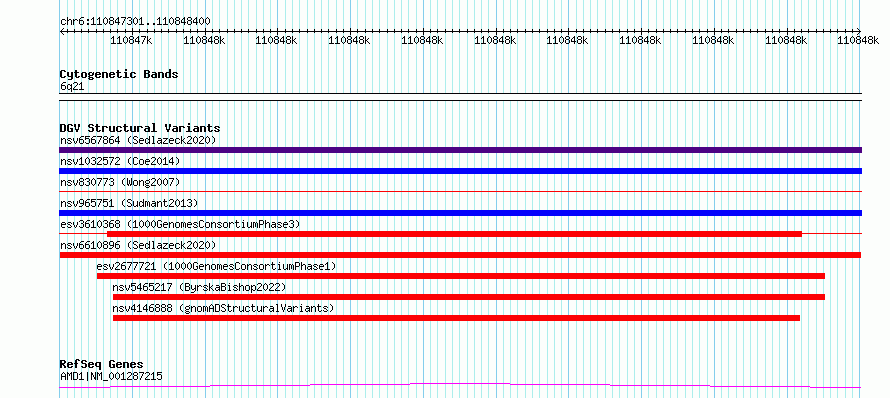Viewport: 890px width, 398px height.
Task: Click the red esv3610368 variant bar
Action: [454, 234]
